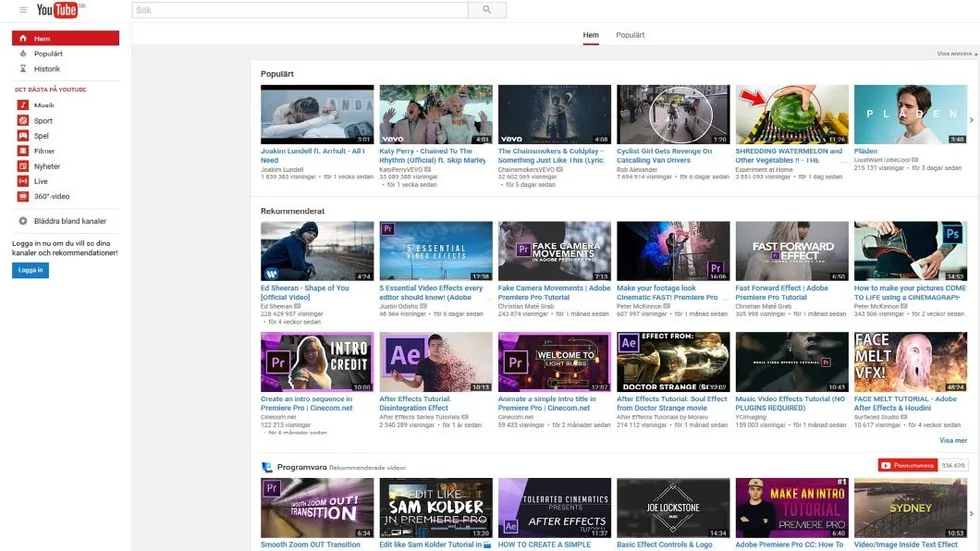Screen dimensions: 980x551
Task: Expand Populärt row with right arrow
Action: 971,120
